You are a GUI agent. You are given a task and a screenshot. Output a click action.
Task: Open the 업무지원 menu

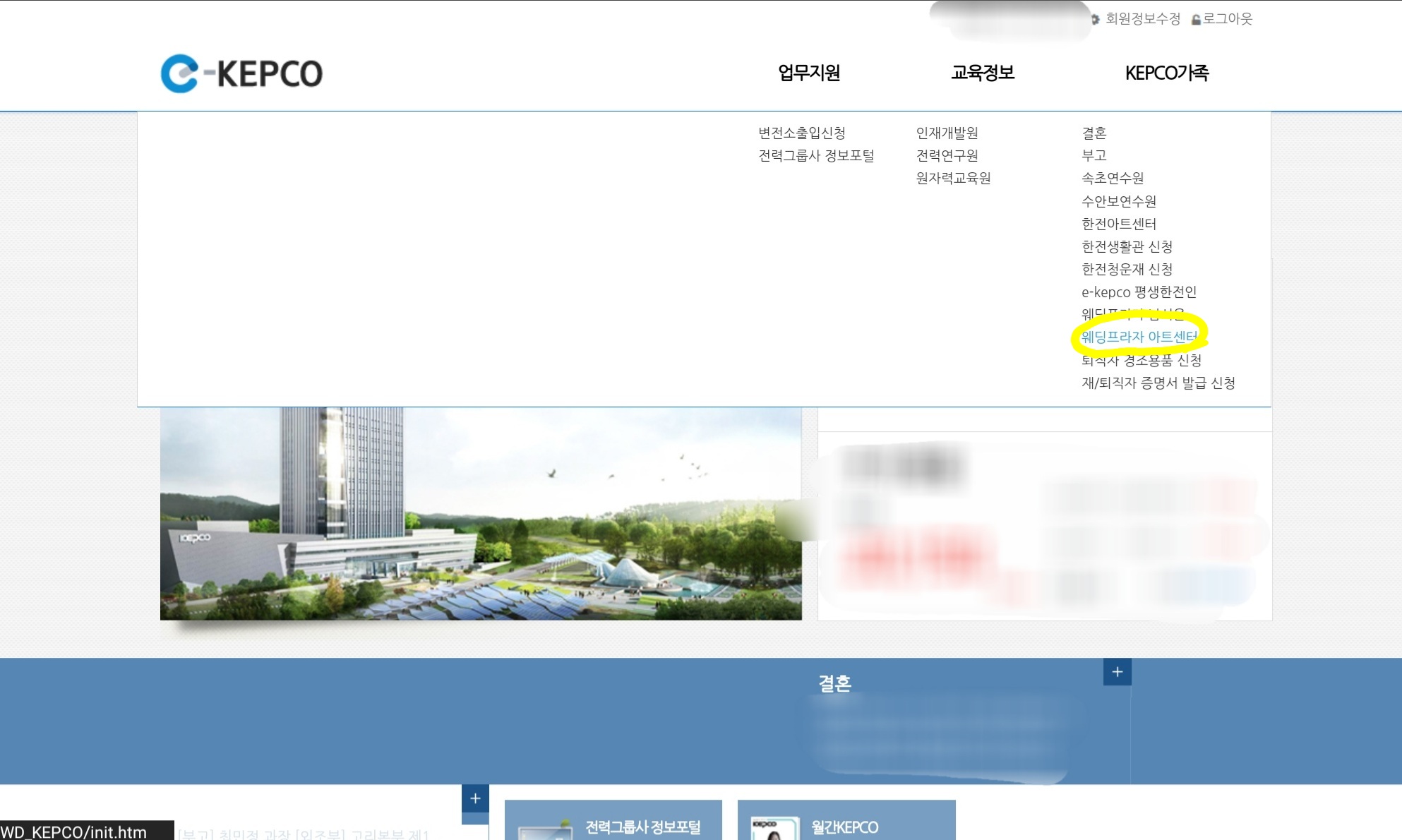(809, 73)
